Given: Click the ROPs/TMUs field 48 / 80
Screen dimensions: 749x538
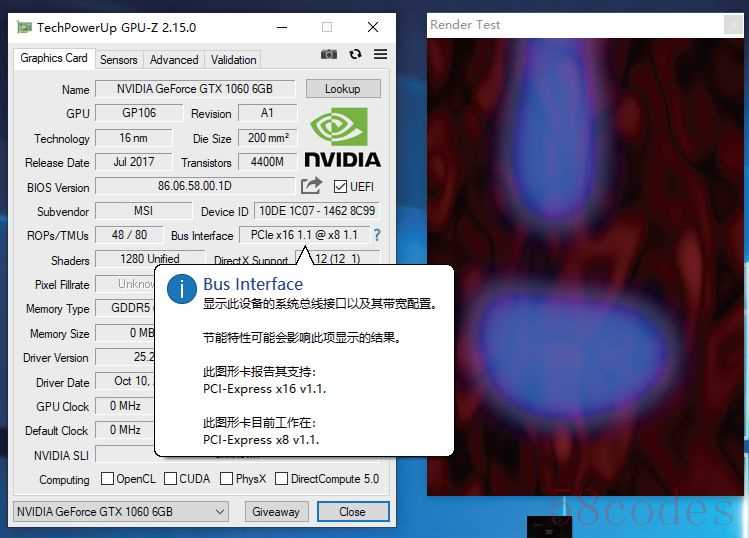Looking at the screenshot, I should pos(129,235).
